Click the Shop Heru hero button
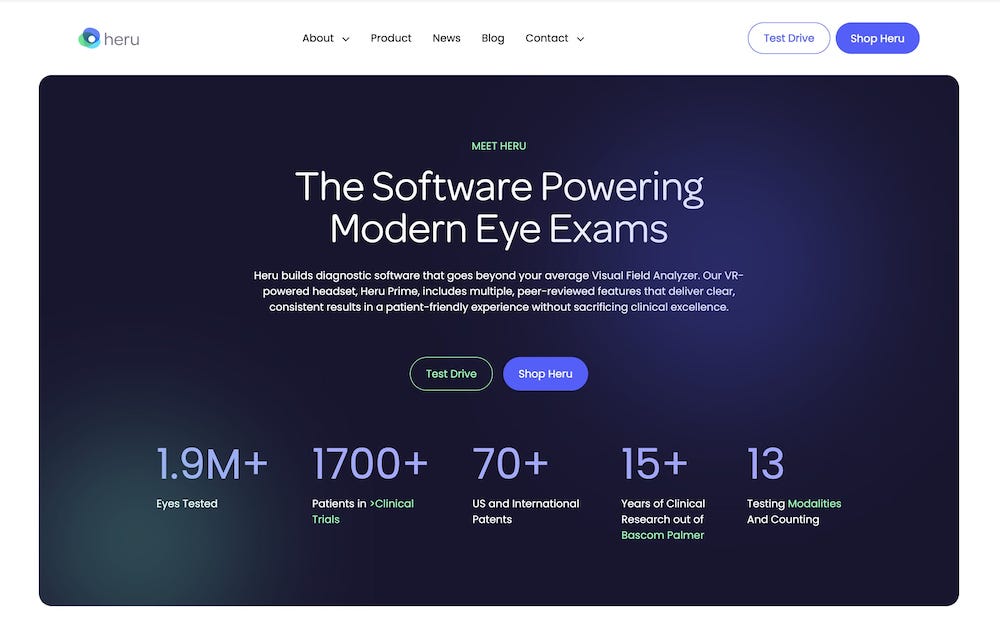 click(x=545, y=374)
